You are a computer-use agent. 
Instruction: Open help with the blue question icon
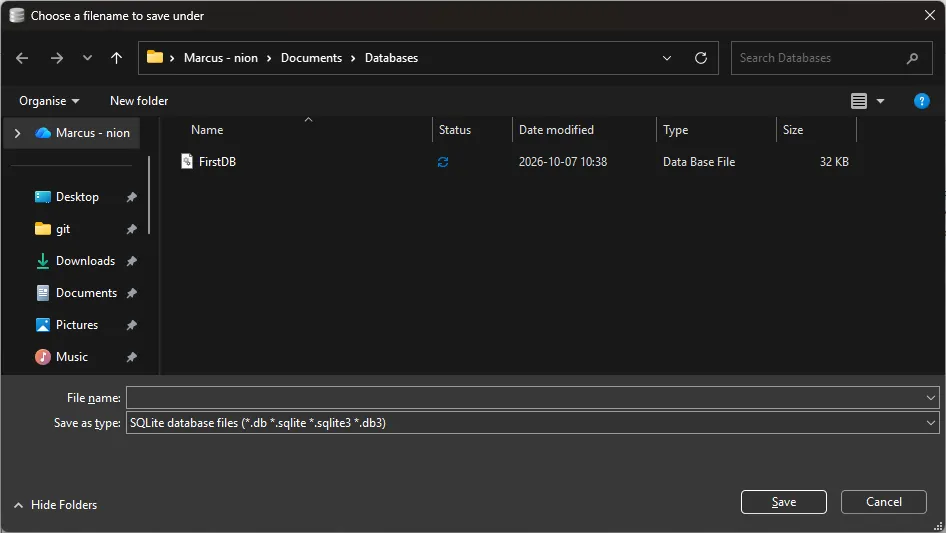click(x=921, y=101)
